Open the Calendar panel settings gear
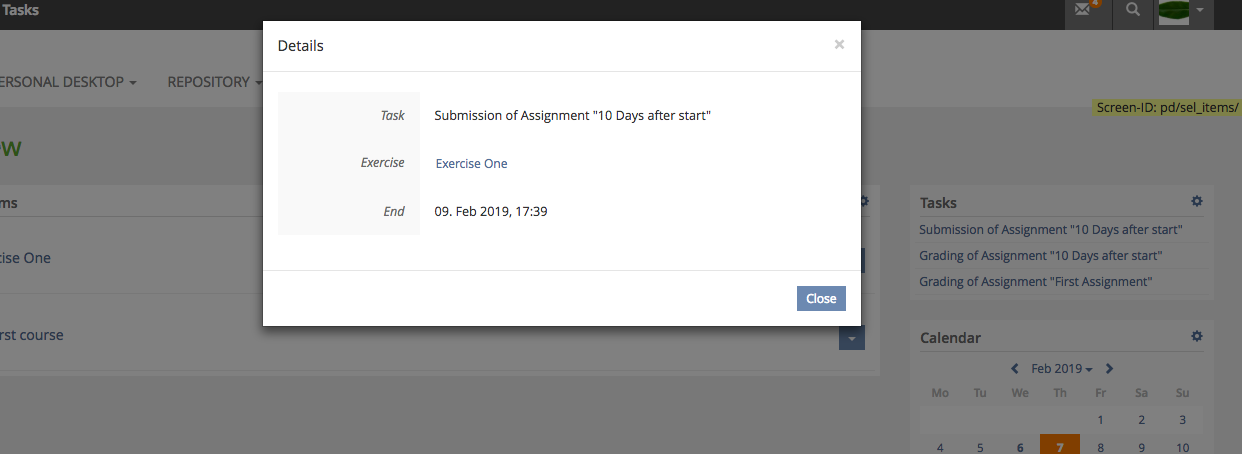 [1197, 337]
